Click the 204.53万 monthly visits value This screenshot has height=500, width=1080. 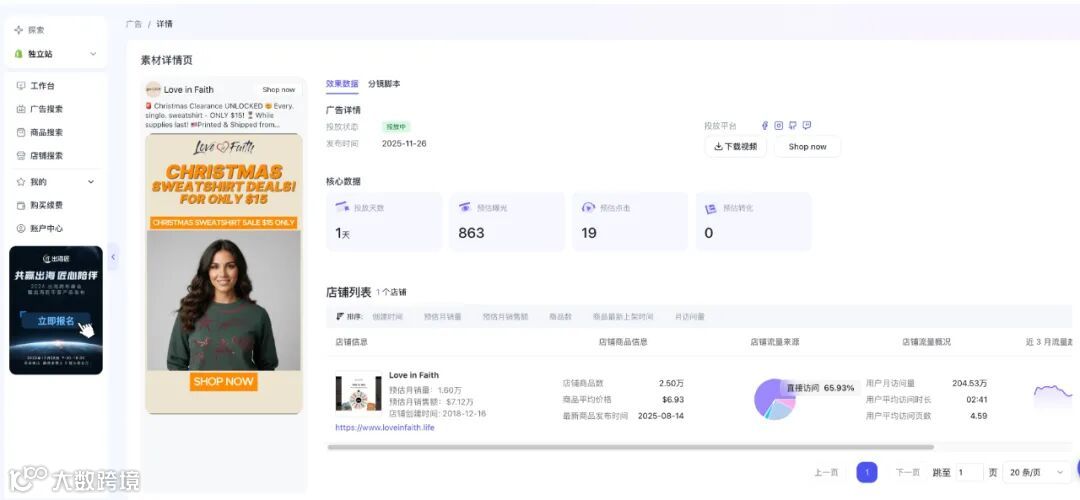pos(969,384)
